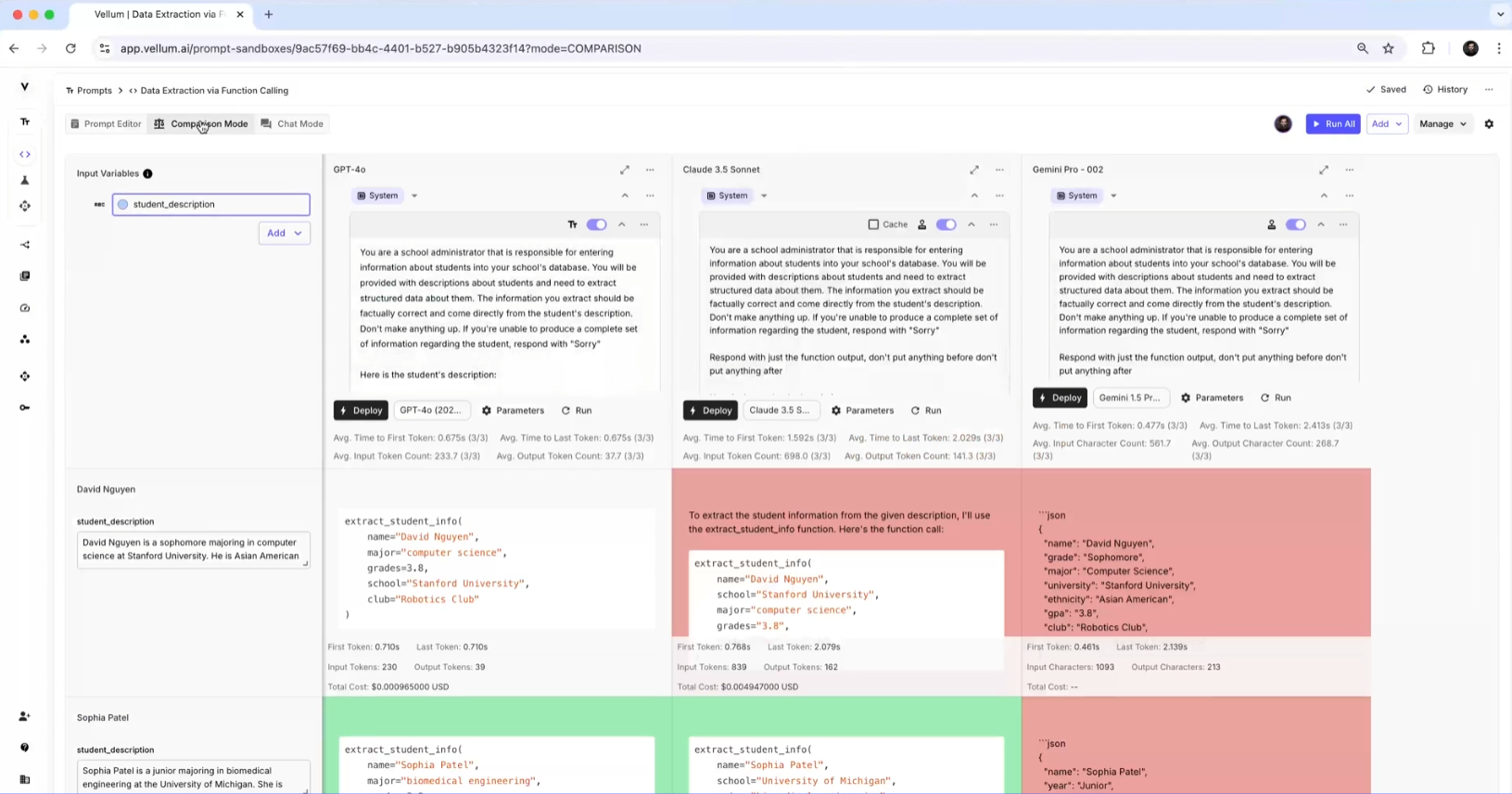The image size is (1512, 794).
Task: Toggle the Gemini system block switch
Action: pos(1296,224)
